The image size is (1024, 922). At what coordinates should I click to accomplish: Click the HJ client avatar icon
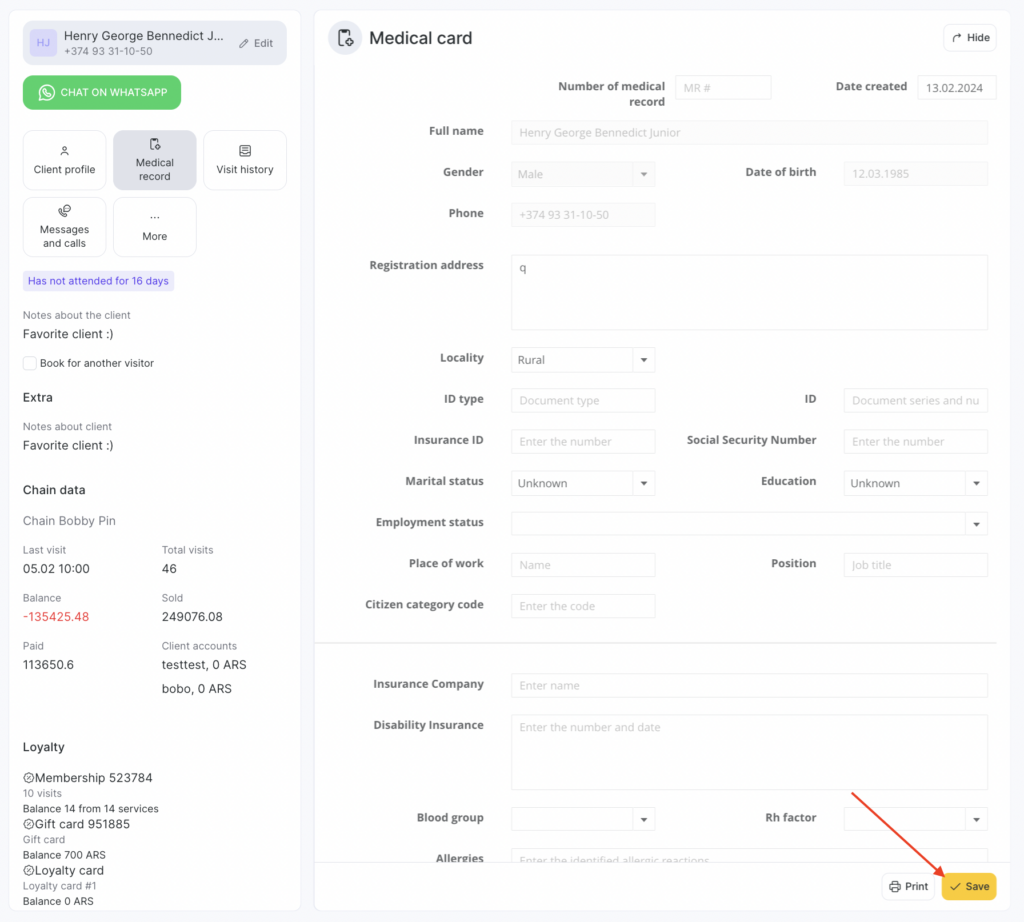(x=44, y=43)
